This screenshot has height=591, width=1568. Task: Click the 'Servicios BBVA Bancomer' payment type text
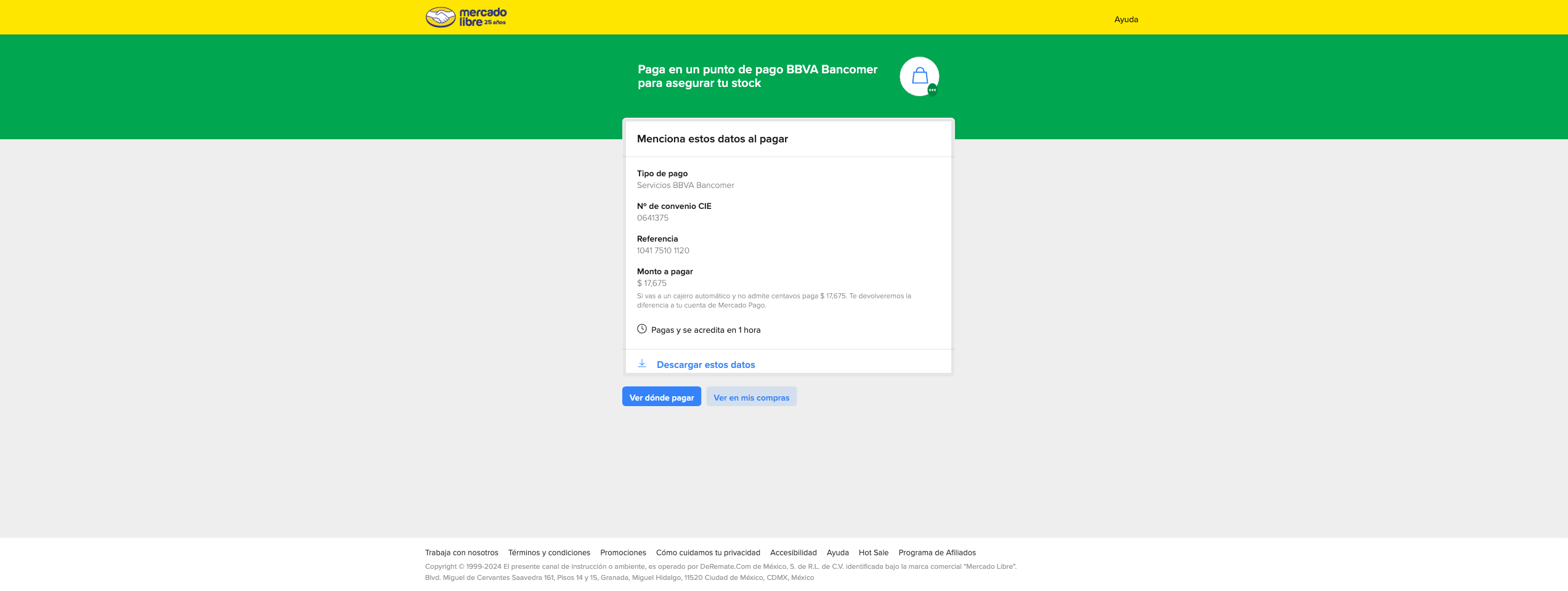[x=685, y=185]
